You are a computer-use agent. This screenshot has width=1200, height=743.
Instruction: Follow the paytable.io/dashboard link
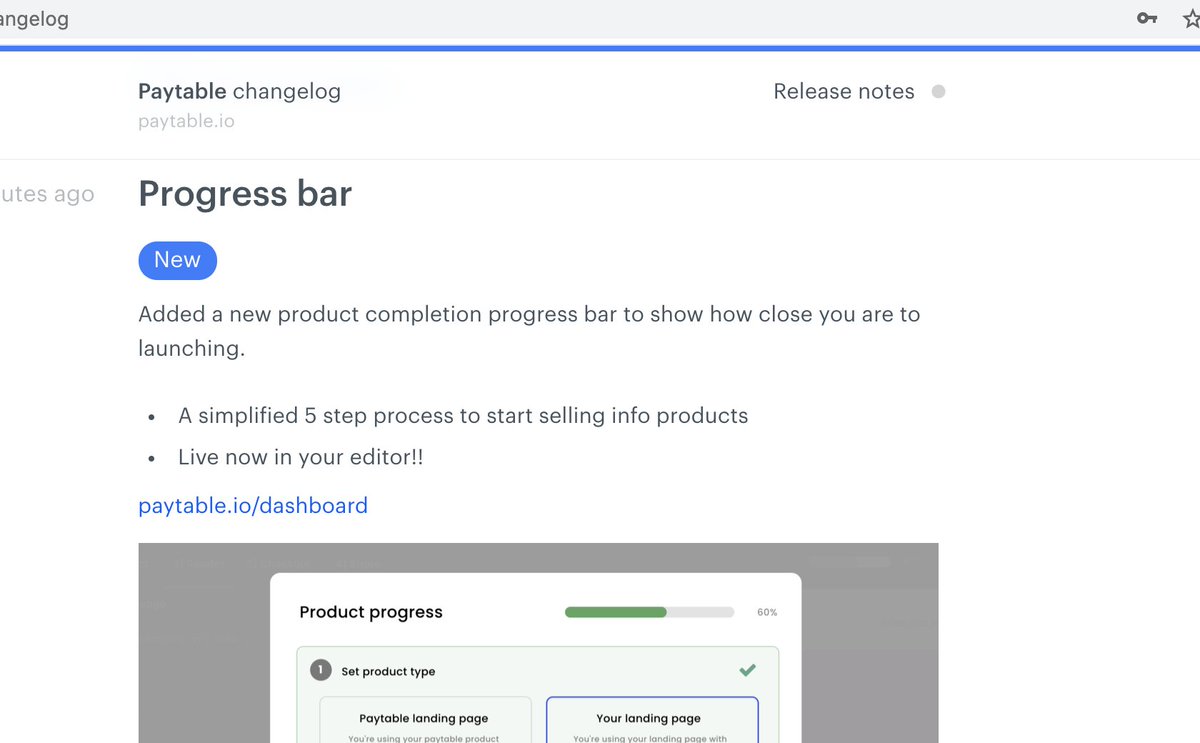[x=253, y=505]
